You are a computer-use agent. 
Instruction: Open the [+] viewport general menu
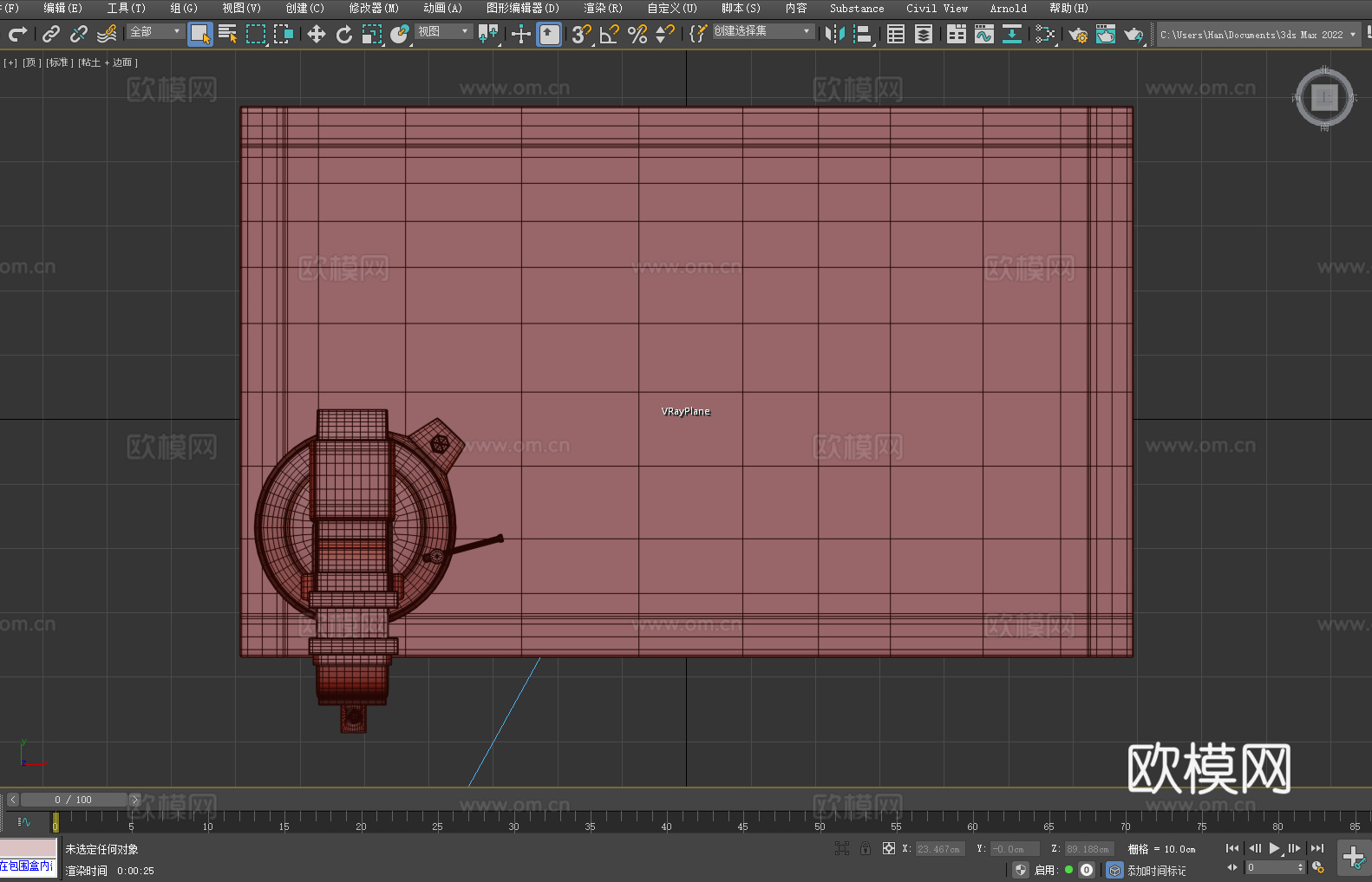(x=10, y=62)
